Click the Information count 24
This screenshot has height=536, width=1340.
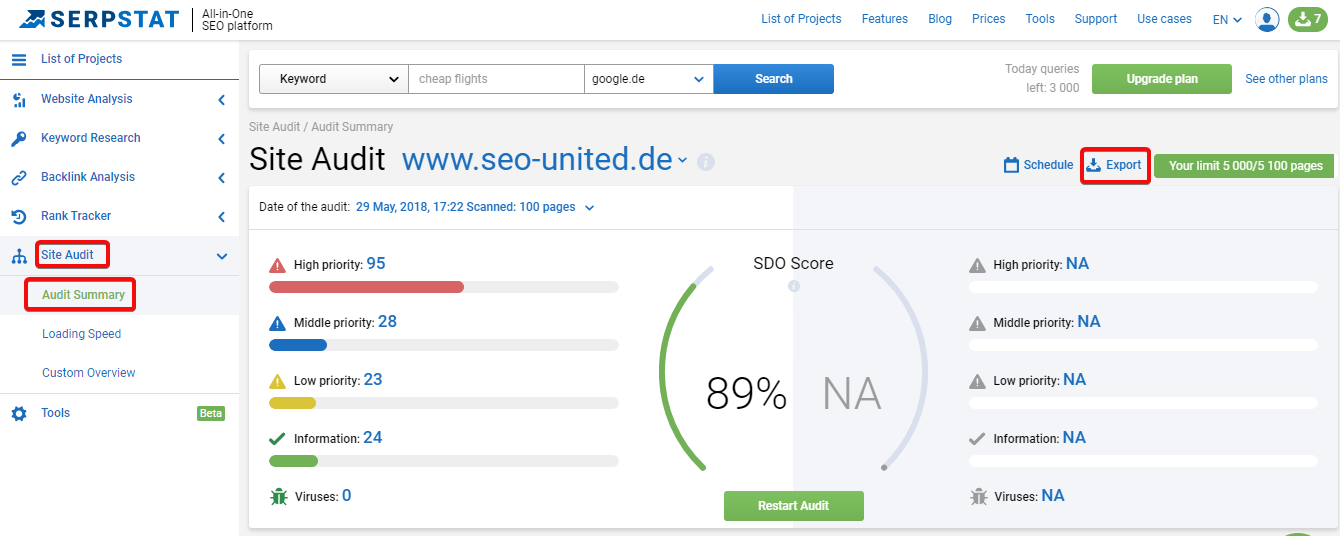coord(372,438)
